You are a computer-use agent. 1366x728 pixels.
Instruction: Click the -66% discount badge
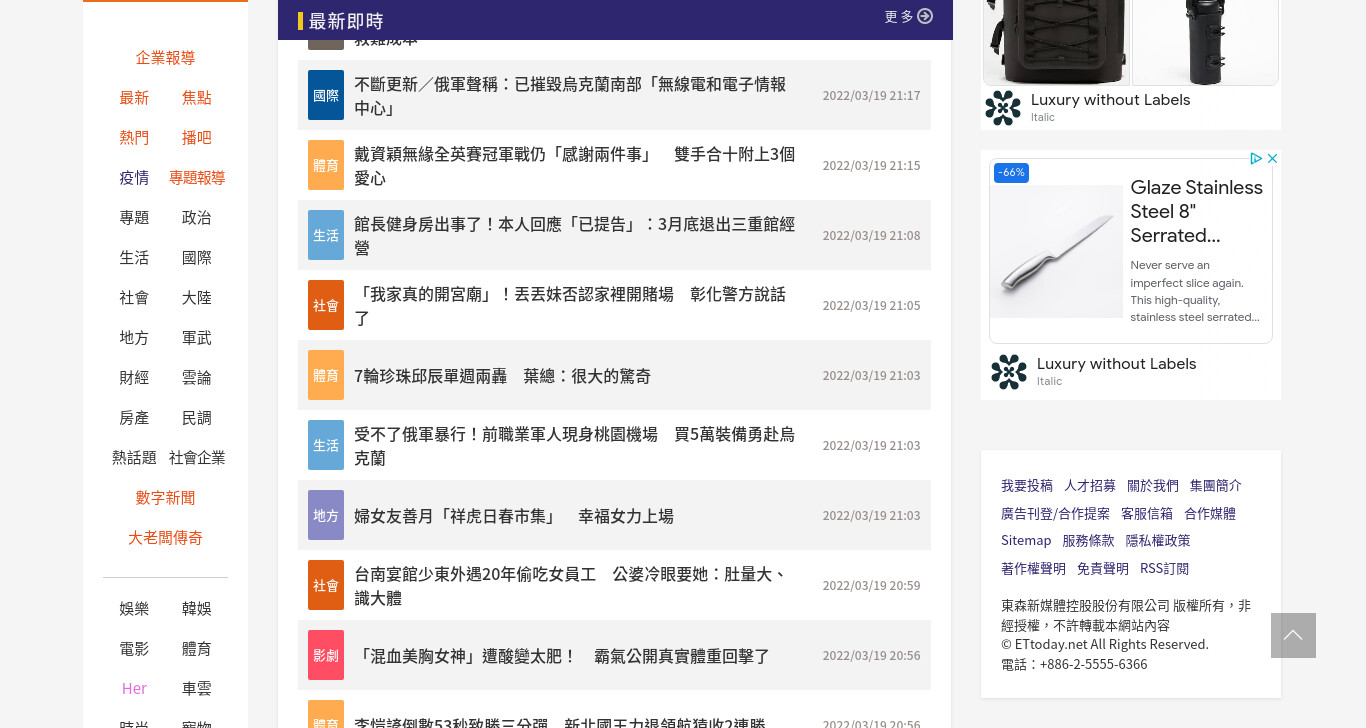(x=1011, y=173)
